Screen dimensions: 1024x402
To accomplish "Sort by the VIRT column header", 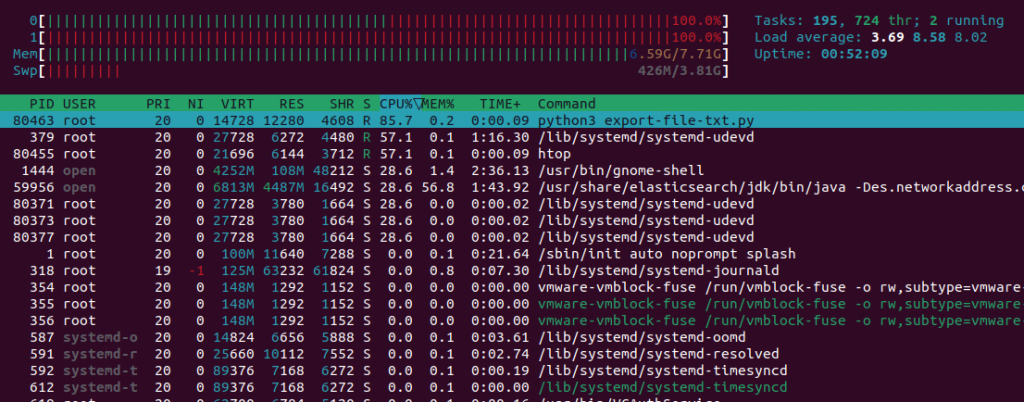I will [x=238, y=104].
